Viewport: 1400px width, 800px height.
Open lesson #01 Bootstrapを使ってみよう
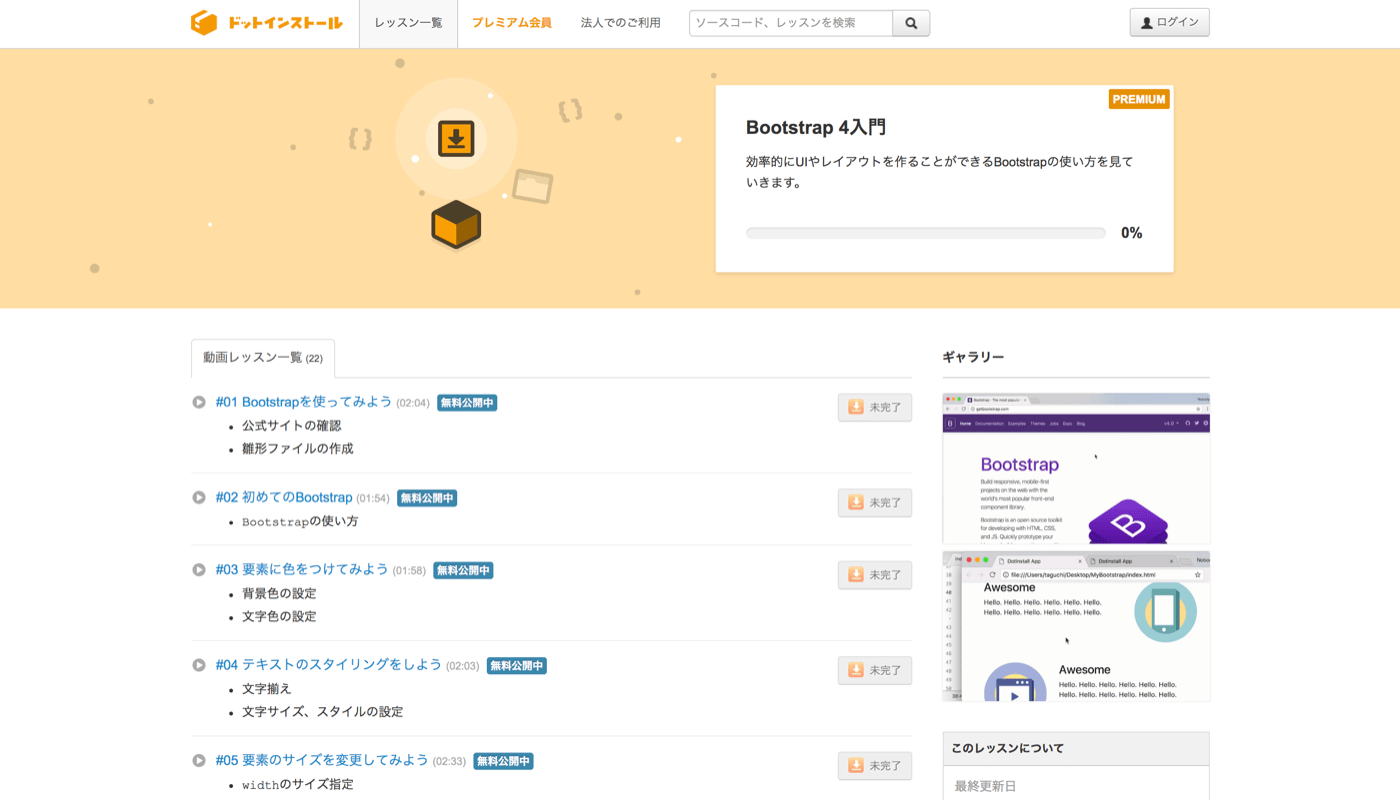304,402
